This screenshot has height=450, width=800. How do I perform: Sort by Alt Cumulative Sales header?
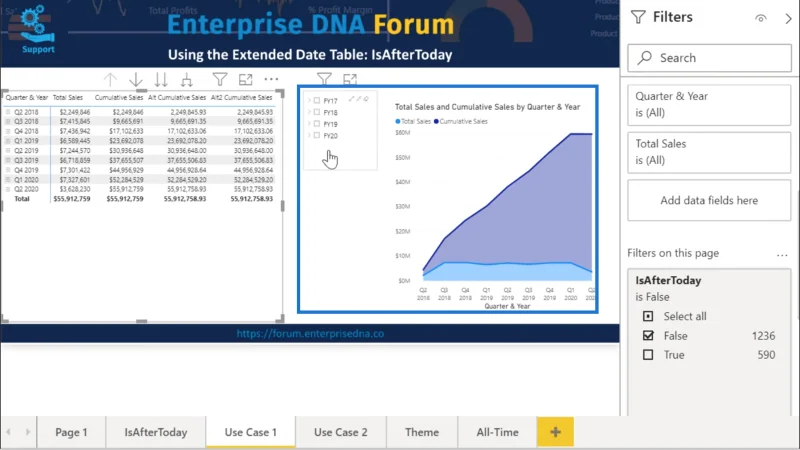pyautogui.click(x=177, y=97)
